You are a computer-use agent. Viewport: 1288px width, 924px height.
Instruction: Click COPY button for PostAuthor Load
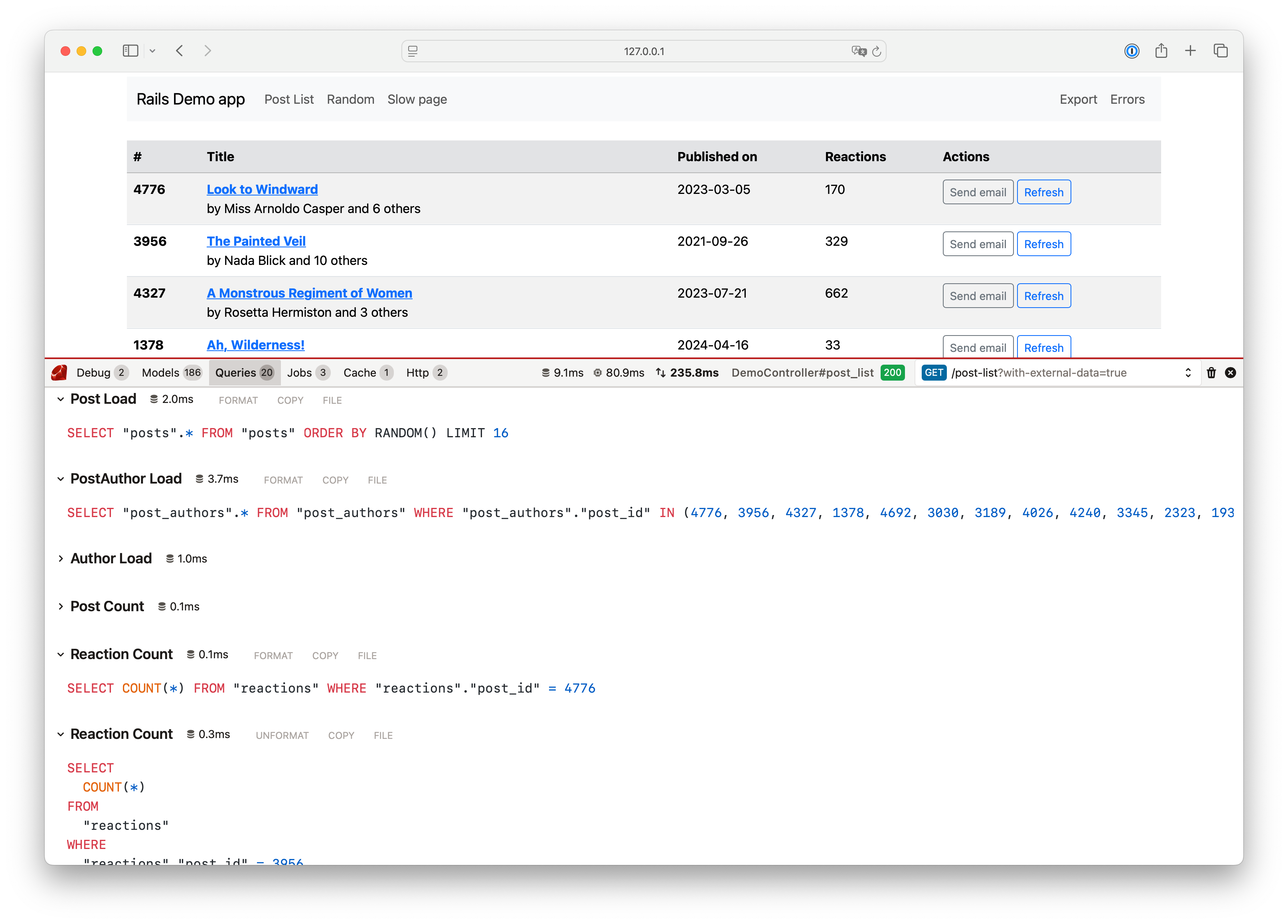coord(335,480)
